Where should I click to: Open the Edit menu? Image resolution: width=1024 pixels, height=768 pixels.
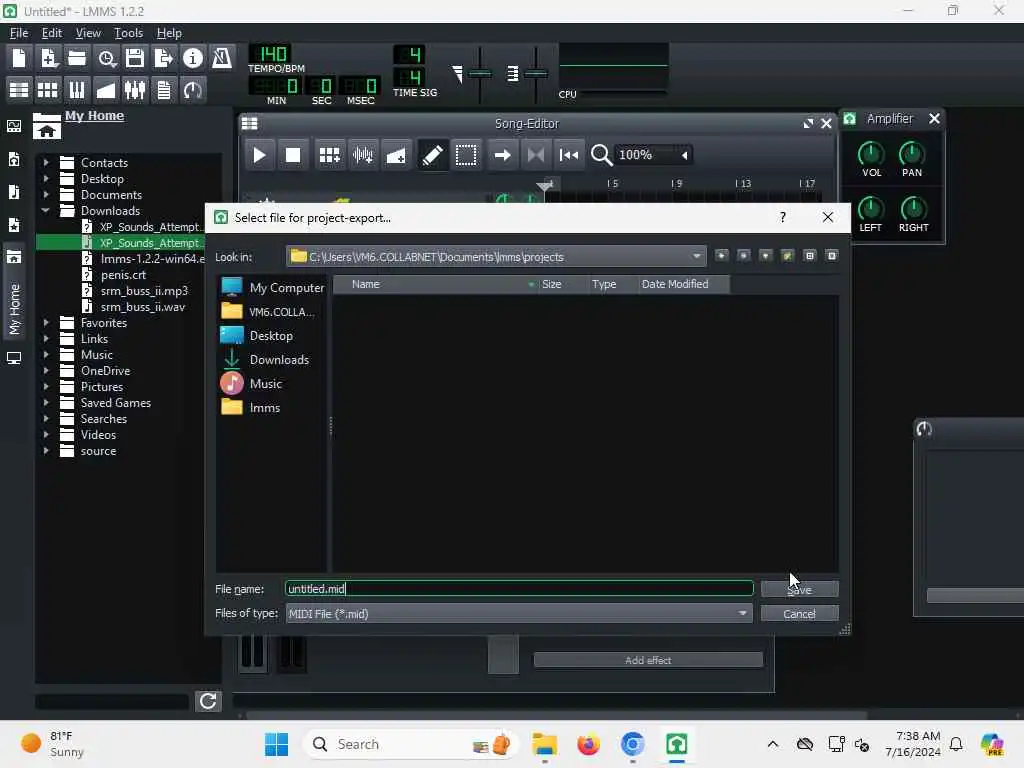[52, 33]
